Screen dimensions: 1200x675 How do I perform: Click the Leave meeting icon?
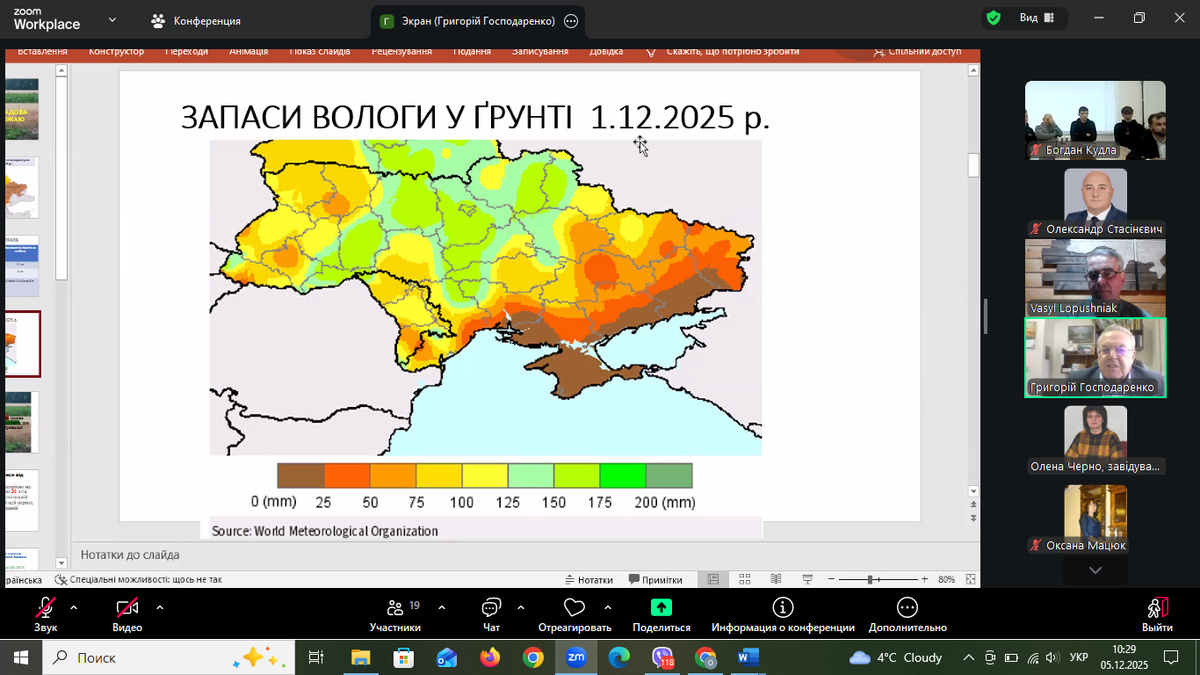(1157, 608)
